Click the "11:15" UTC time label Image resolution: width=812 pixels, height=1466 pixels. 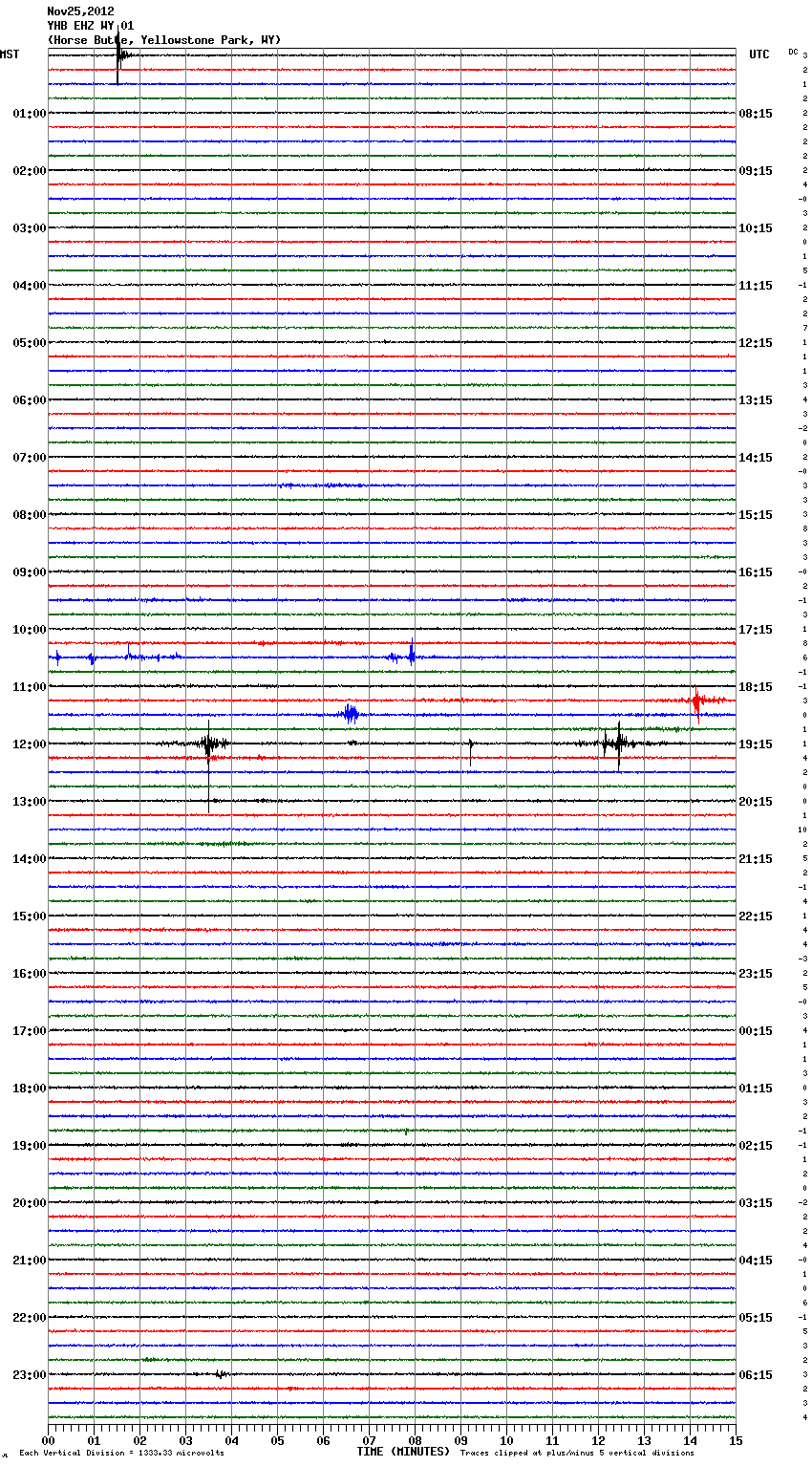pyautogui.click(x=756, y=286)
